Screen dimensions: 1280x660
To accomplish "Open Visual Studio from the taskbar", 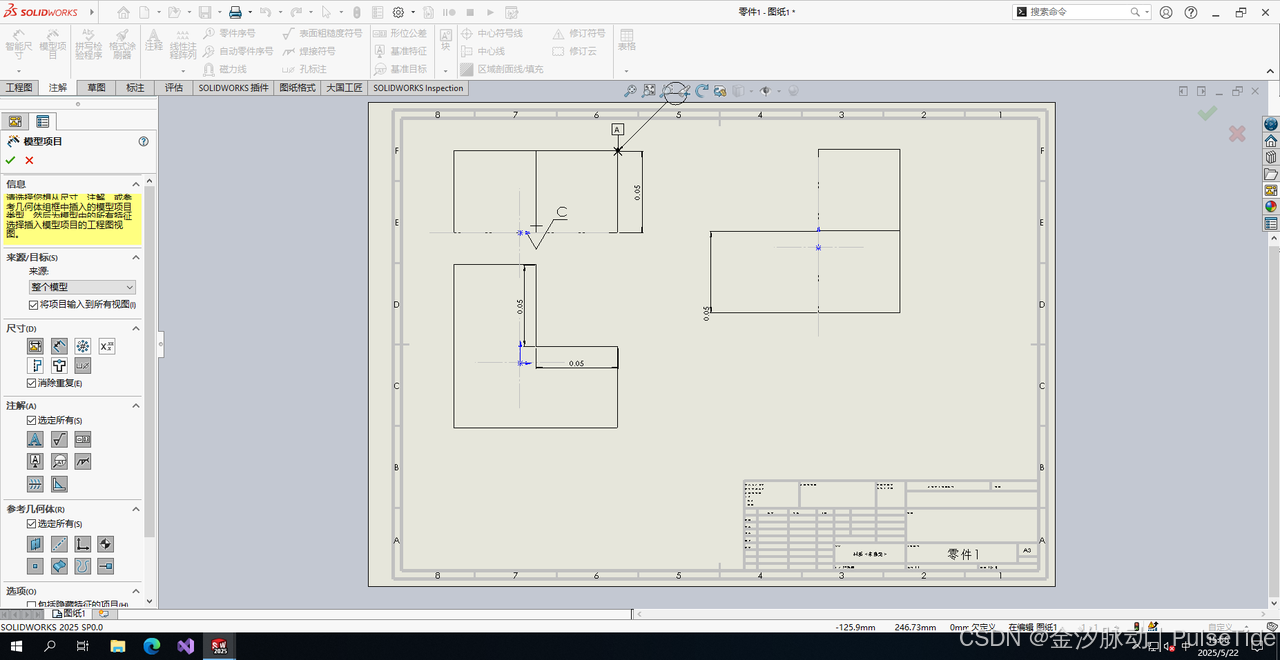I will click(185, 646).
